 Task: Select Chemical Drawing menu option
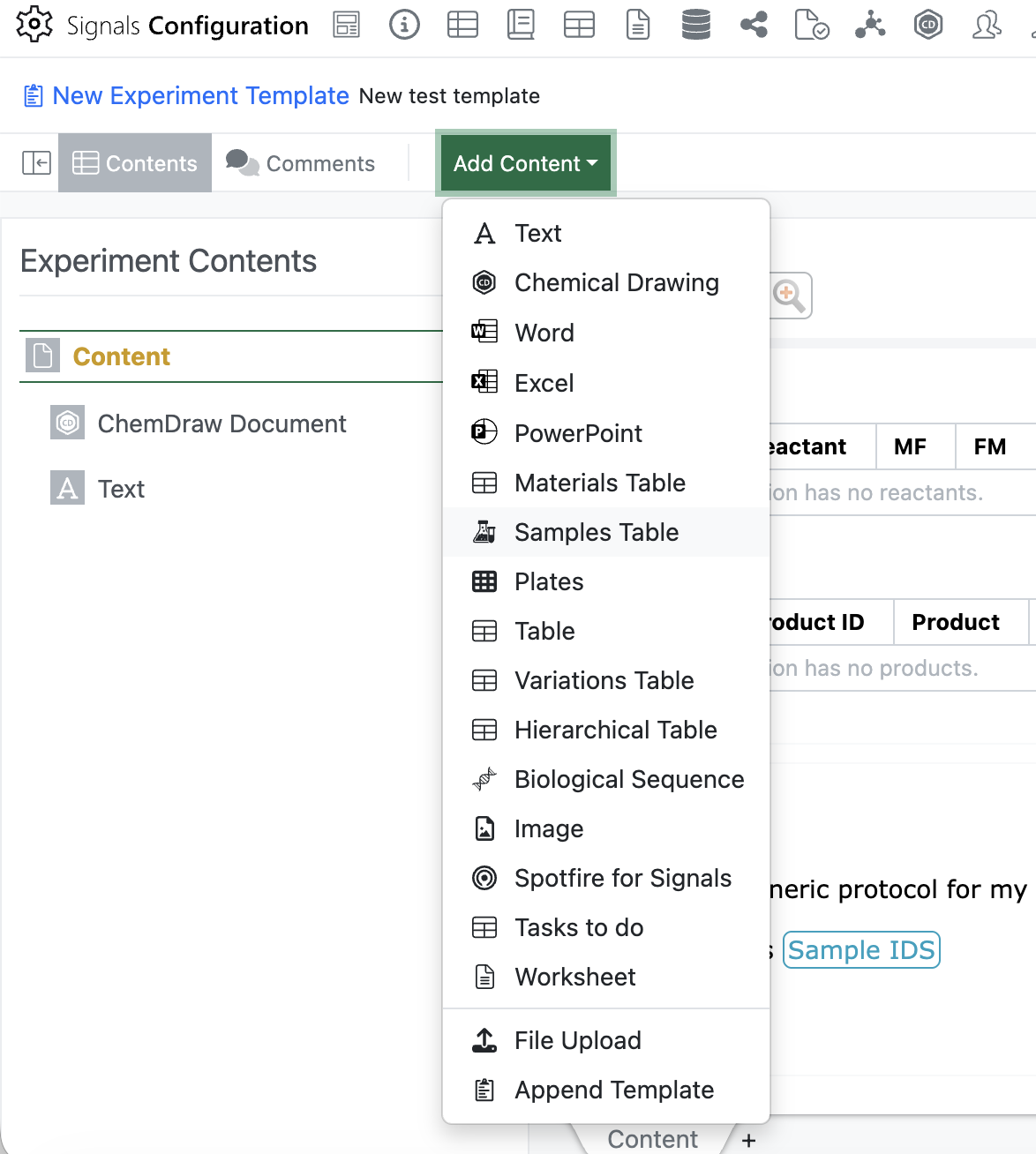coord(616,282)
